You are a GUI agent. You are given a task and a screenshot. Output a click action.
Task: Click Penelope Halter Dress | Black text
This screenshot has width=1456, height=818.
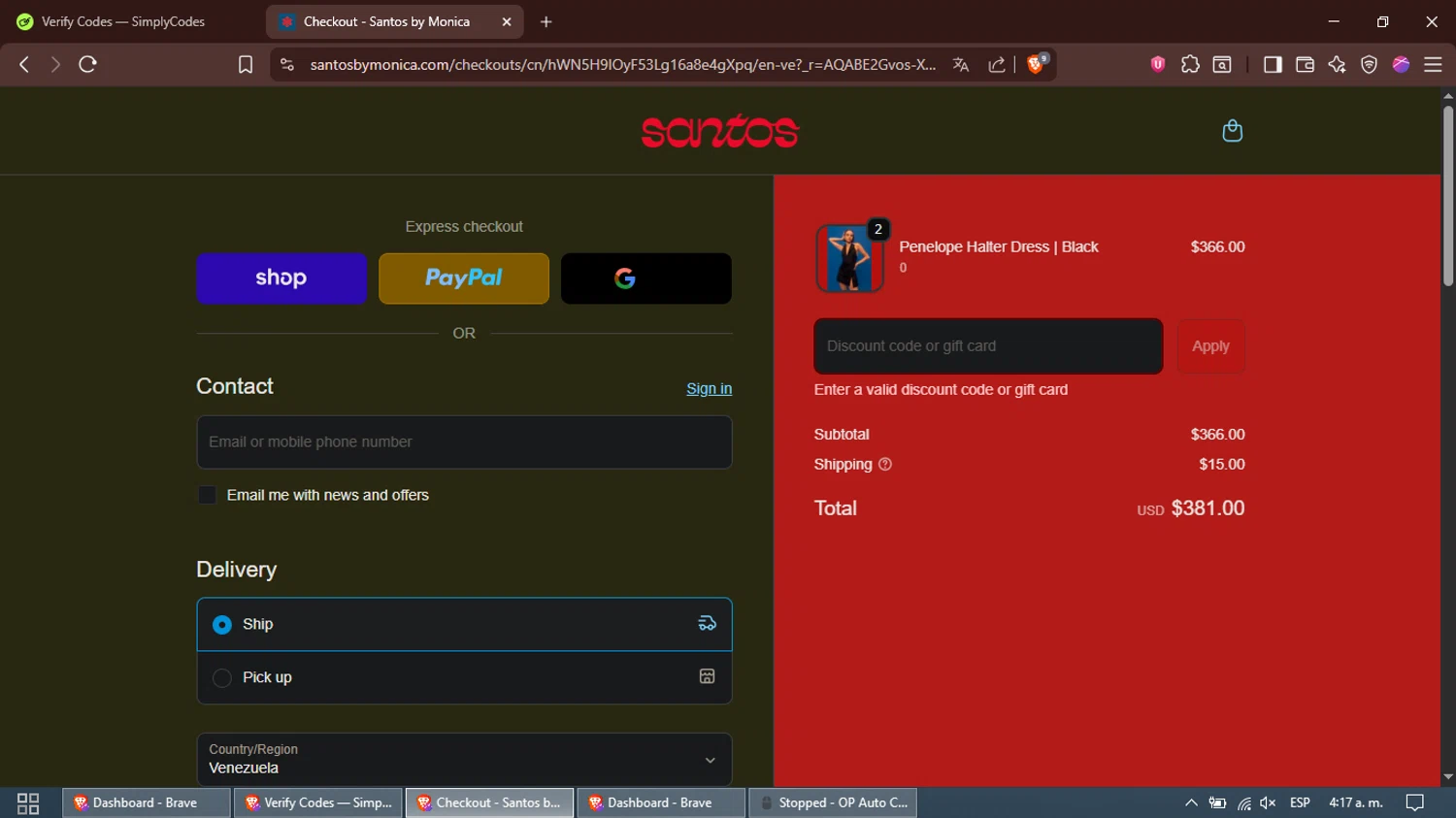coord(999,246)
